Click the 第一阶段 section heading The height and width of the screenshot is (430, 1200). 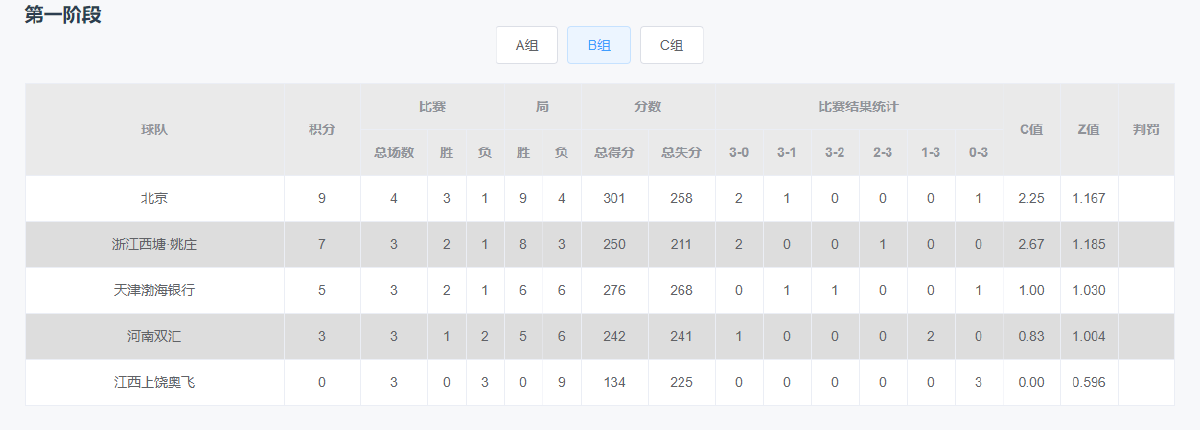click(63, 15)
